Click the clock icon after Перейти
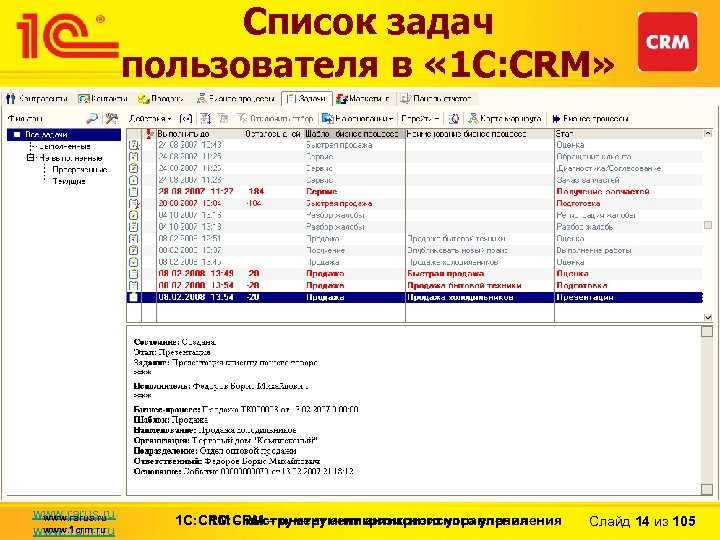This screenshot has height=540, width=720. (x=454, y=119)
